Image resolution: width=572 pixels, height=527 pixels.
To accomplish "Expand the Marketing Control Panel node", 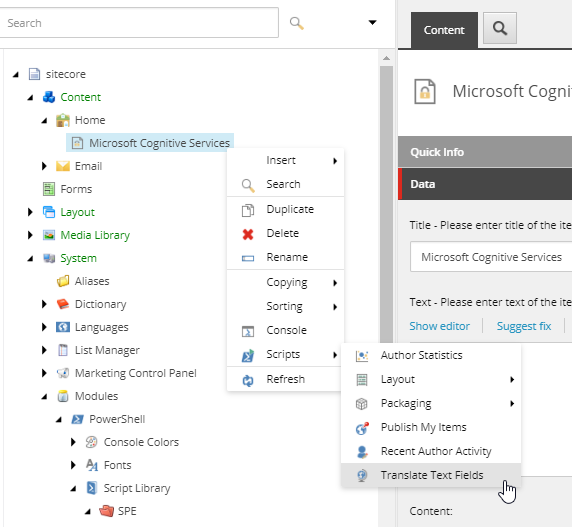I will [44, 373].
